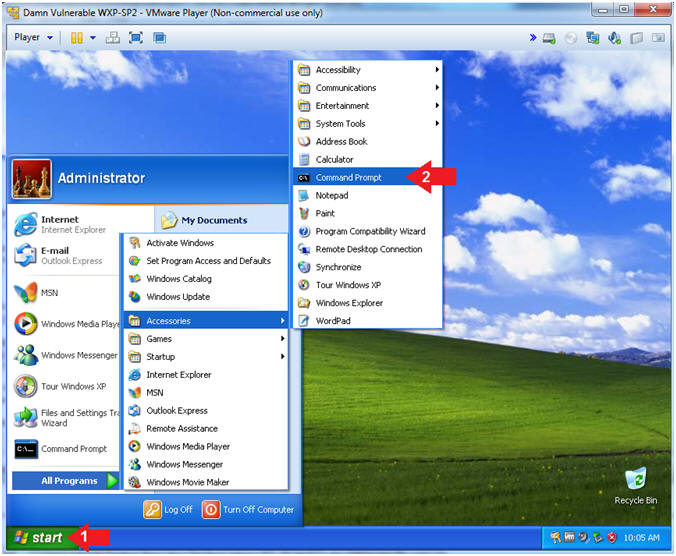
Task: Launch WordPad
Action: 368,321
